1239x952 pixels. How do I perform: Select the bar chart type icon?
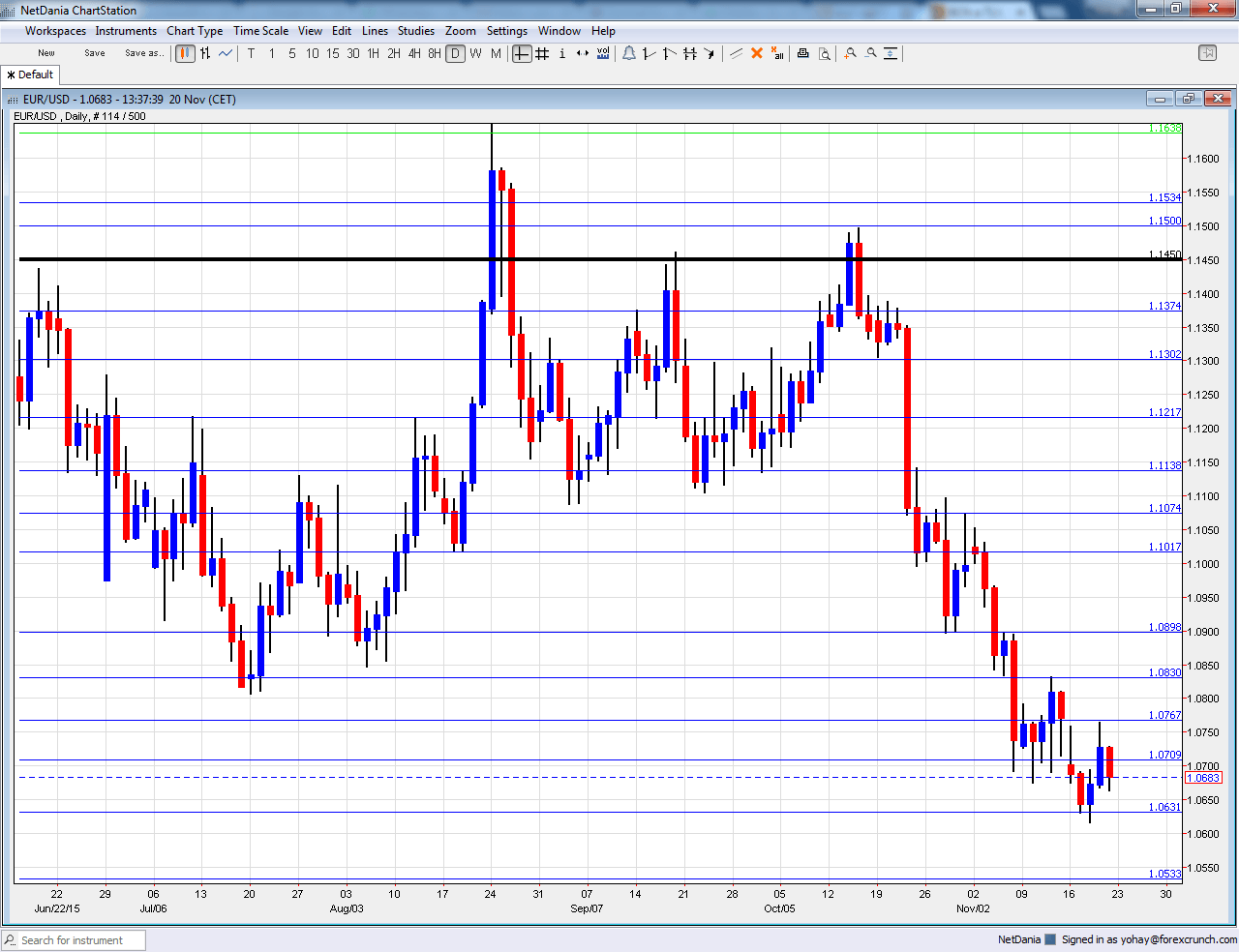pos(204,53)
